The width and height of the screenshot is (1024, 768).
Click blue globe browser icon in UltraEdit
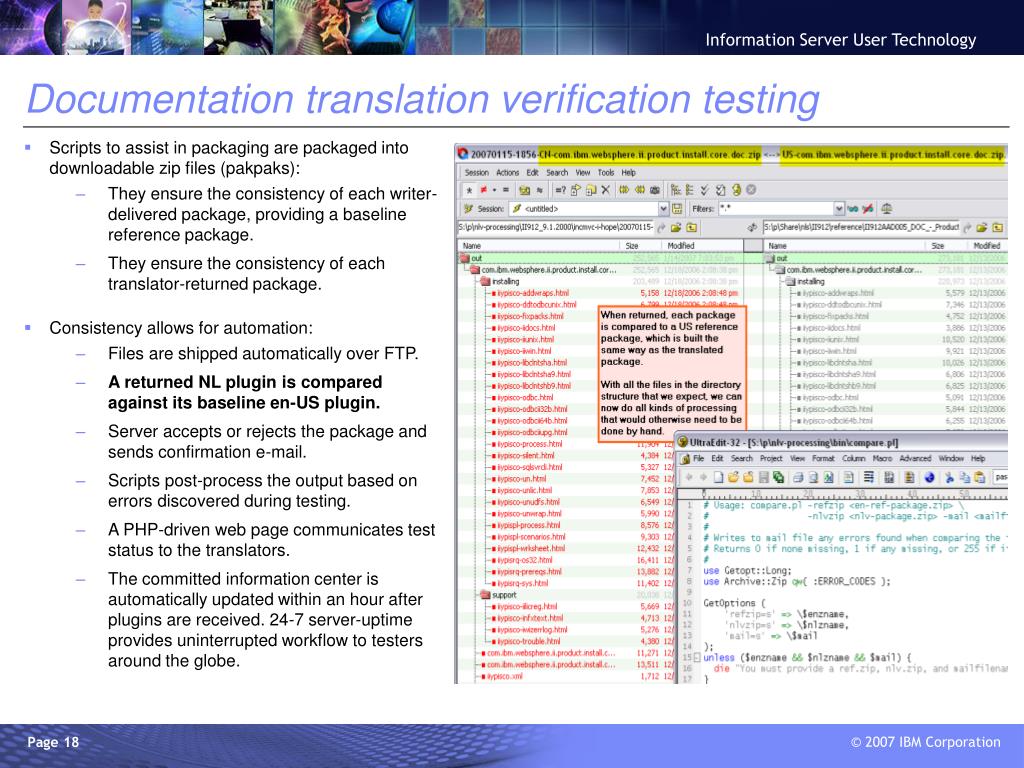929,477
